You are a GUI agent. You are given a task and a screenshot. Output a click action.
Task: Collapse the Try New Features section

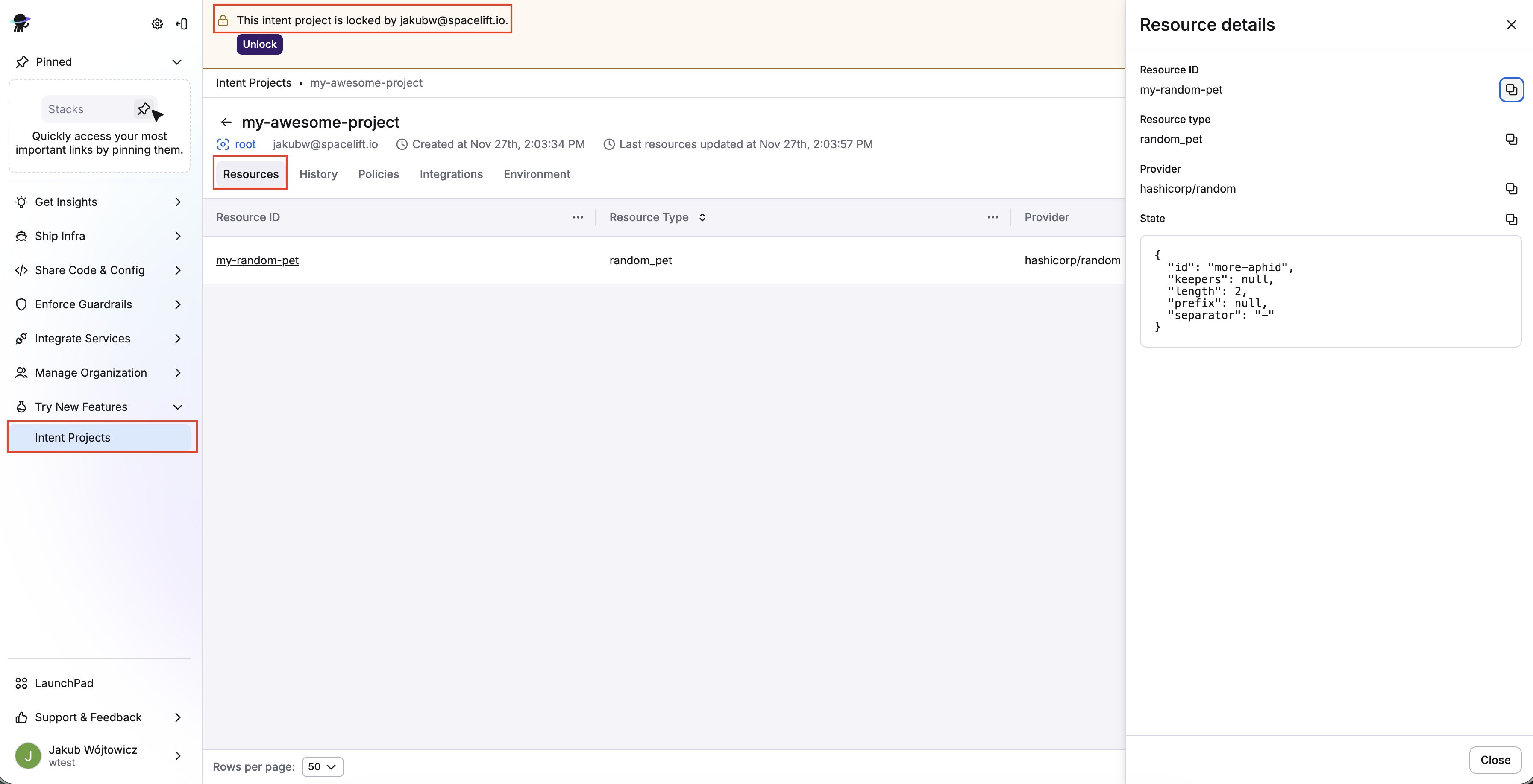point(177,407)
